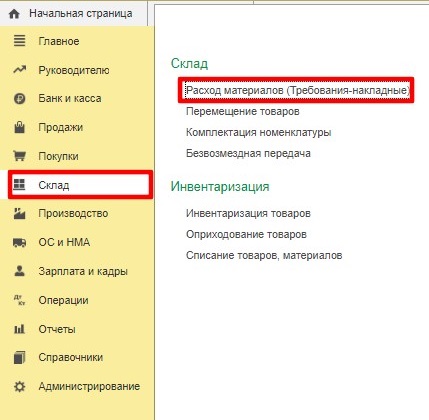Switch to the Начальная страница tab

coord(81,14)
